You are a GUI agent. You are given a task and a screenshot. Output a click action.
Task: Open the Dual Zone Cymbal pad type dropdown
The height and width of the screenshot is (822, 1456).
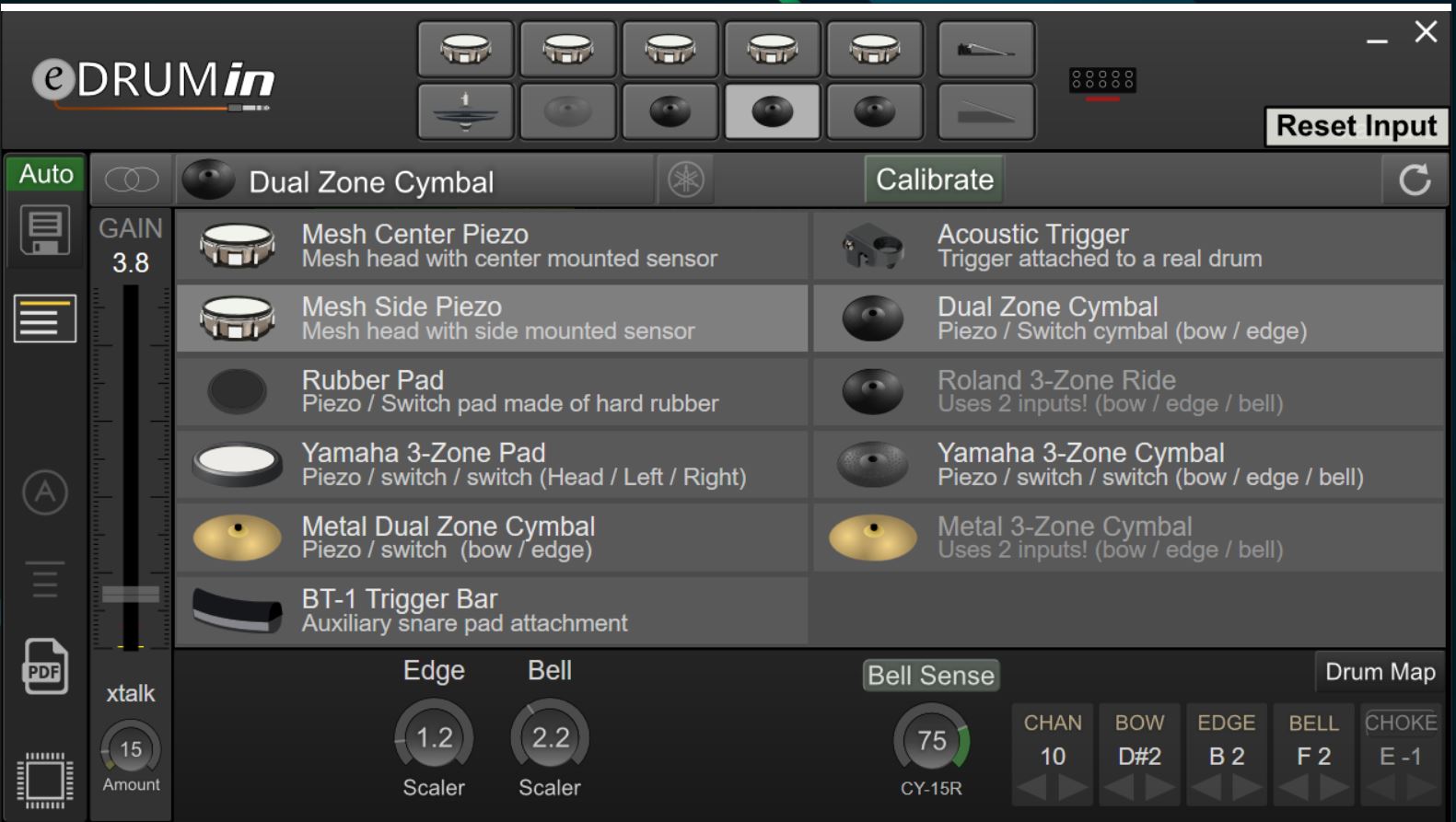click(x=415, y=179)
